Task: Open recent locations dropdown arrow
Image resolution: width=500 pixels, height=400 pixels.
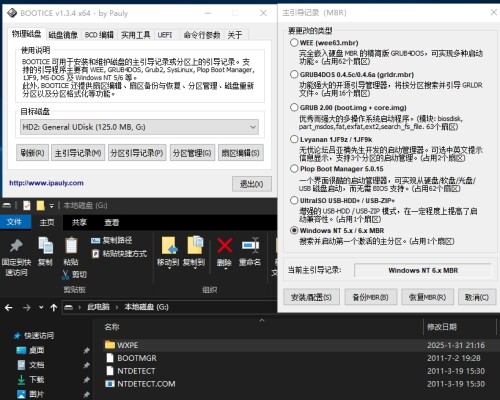Action: pos(41,307)
